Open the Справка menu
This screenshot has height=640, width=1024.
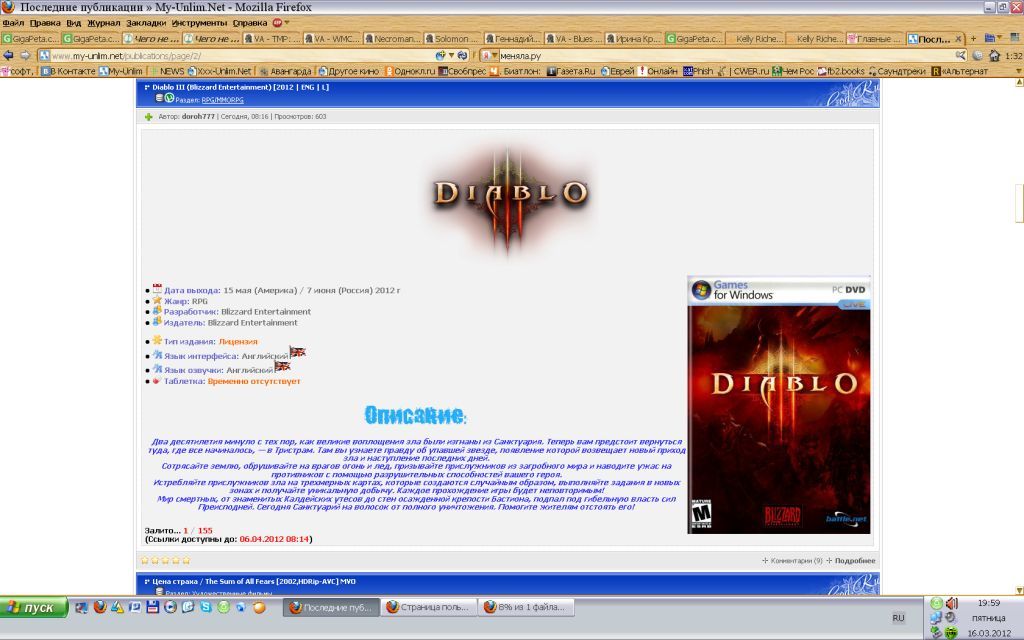pos(249,22)
